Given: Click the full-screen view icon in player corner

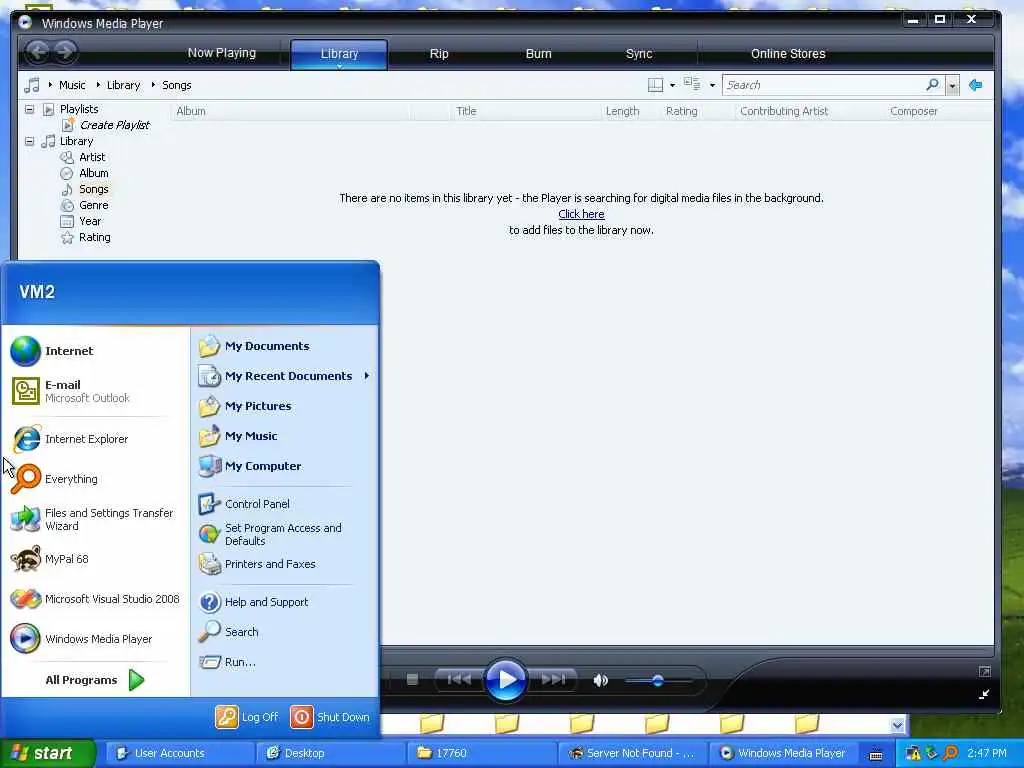Looking at the screenshot, I should pos(985,671).
